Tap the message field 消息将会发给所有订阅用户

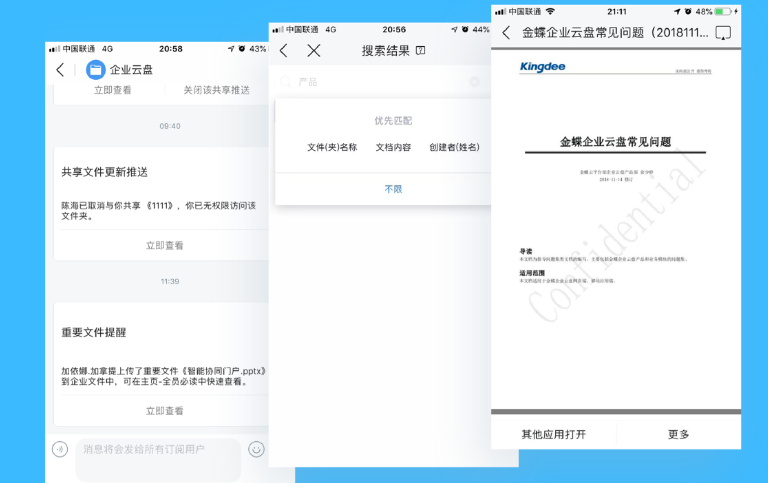[x=158, y=459]
